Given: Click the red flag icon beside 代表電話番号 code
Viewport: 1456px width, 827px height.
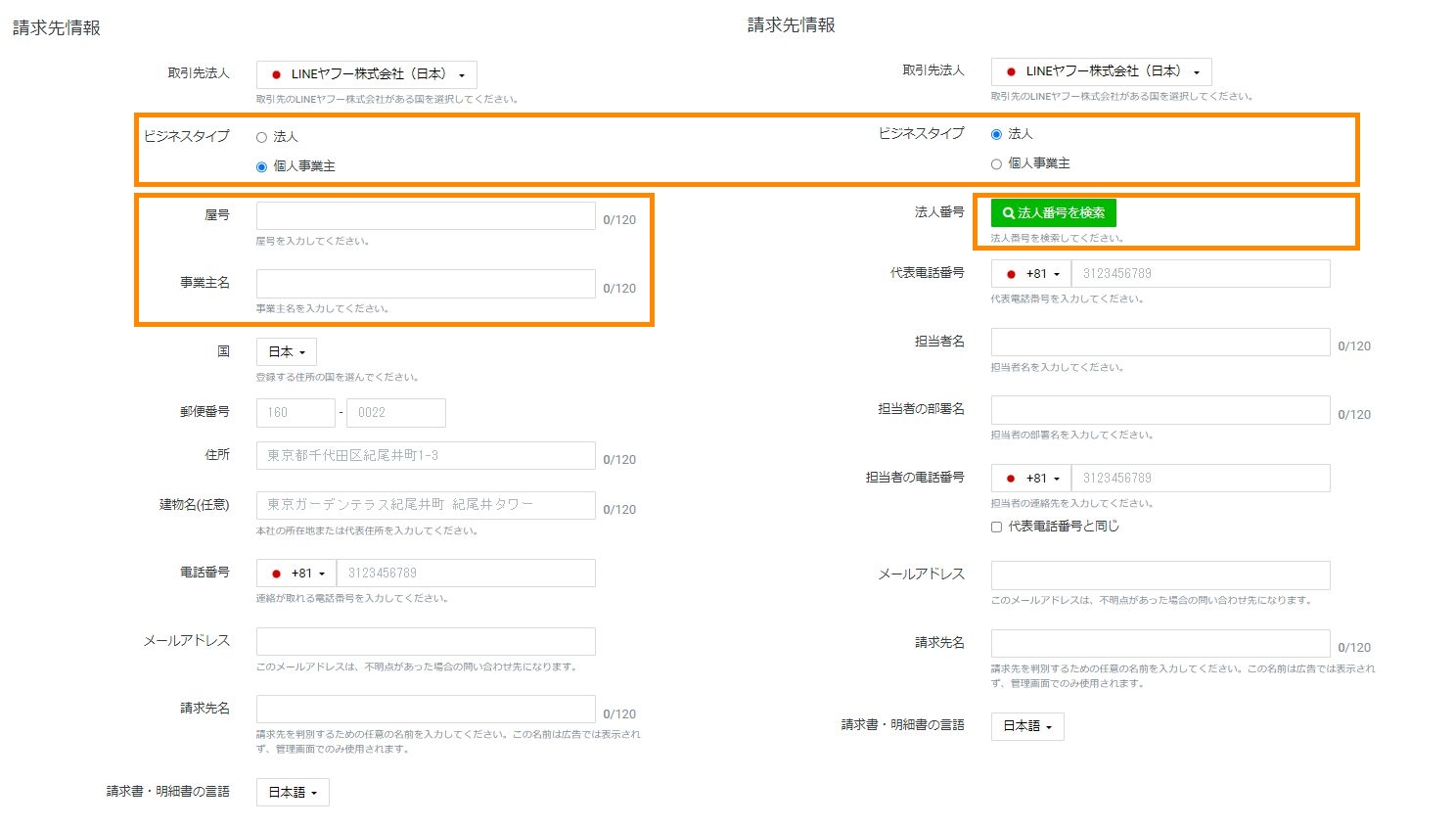Looking at the screenshot, I should pyautogui.click(x=1011, y=275).
